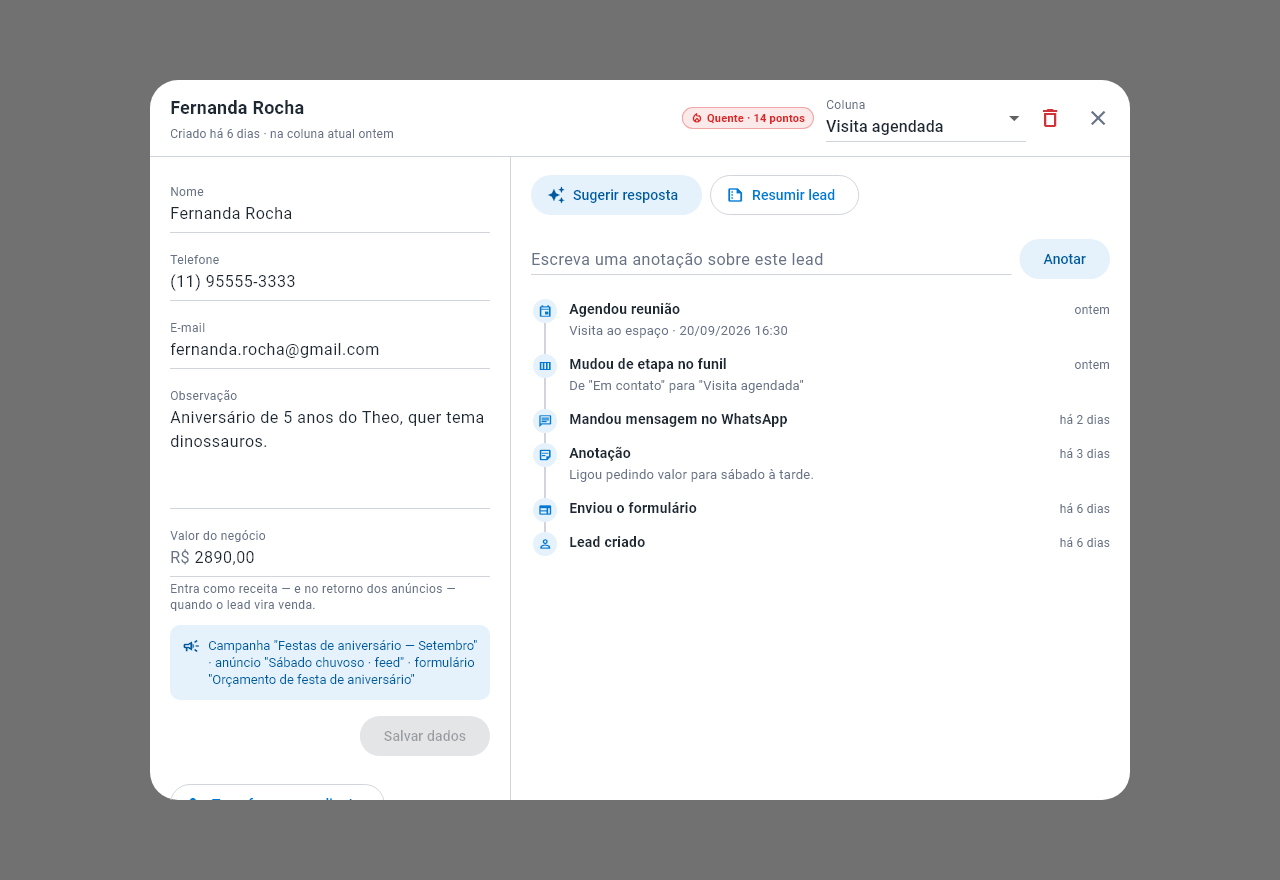This screenshot has width=1280, height=880.
Task: Click the disabled Salvar dados button
Action: pos(425,736)
